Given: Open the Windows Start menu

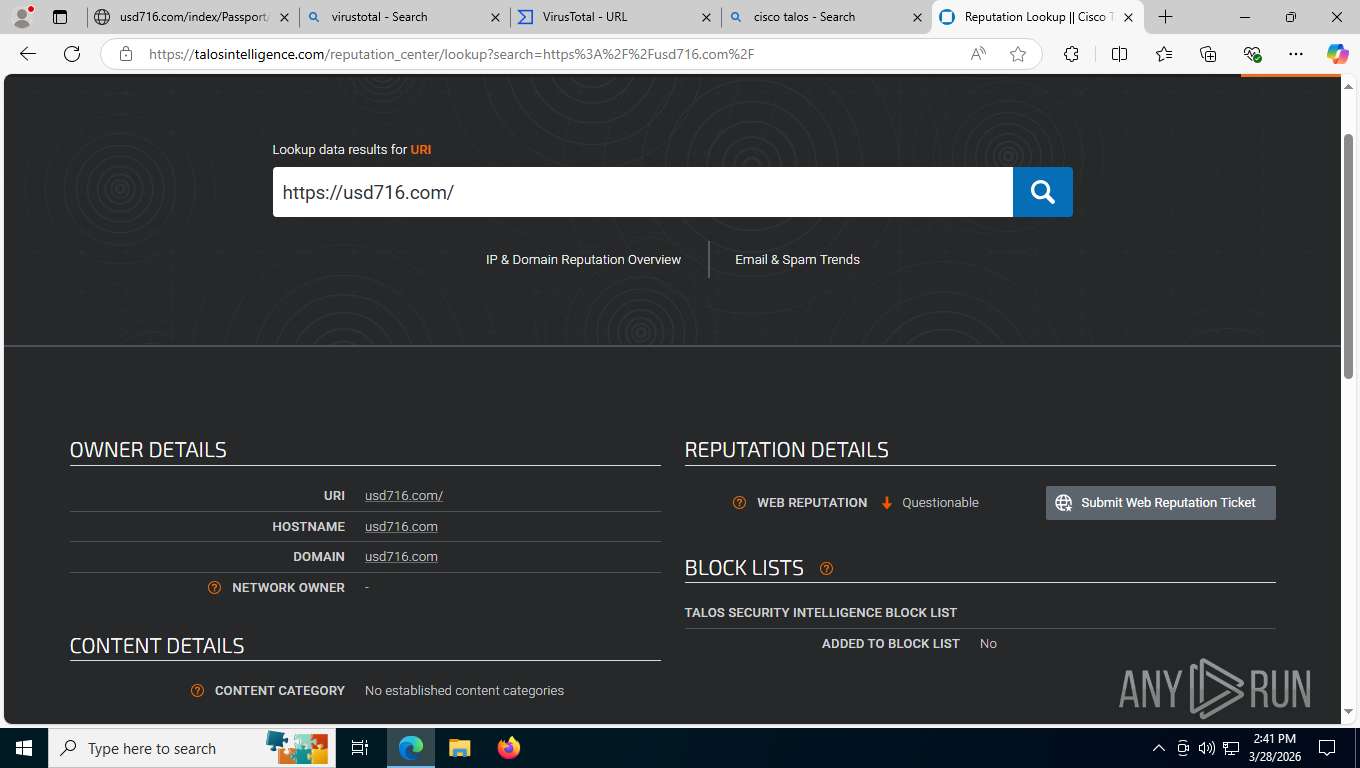Looking at the screenshot, I should point(23,748).
